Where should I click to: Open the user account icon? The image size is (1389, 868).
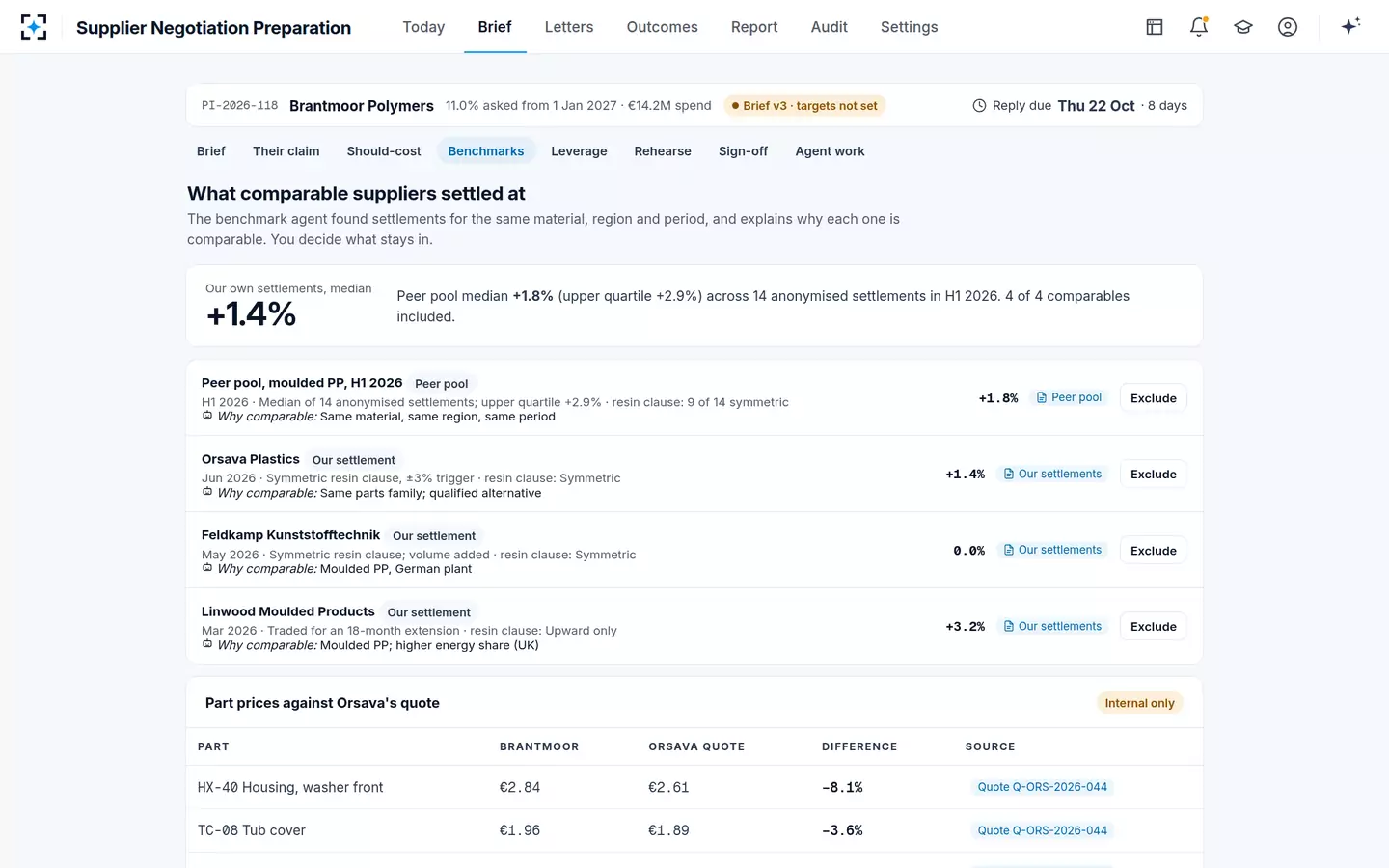(x=1288, y=27)
